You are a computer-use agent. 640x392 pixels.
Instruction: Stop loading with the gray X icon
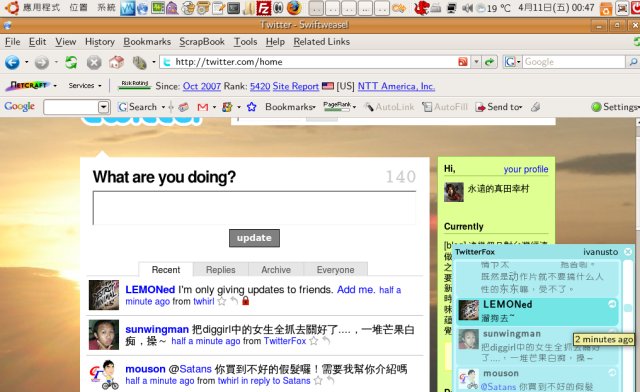click(x=94, y=62)
